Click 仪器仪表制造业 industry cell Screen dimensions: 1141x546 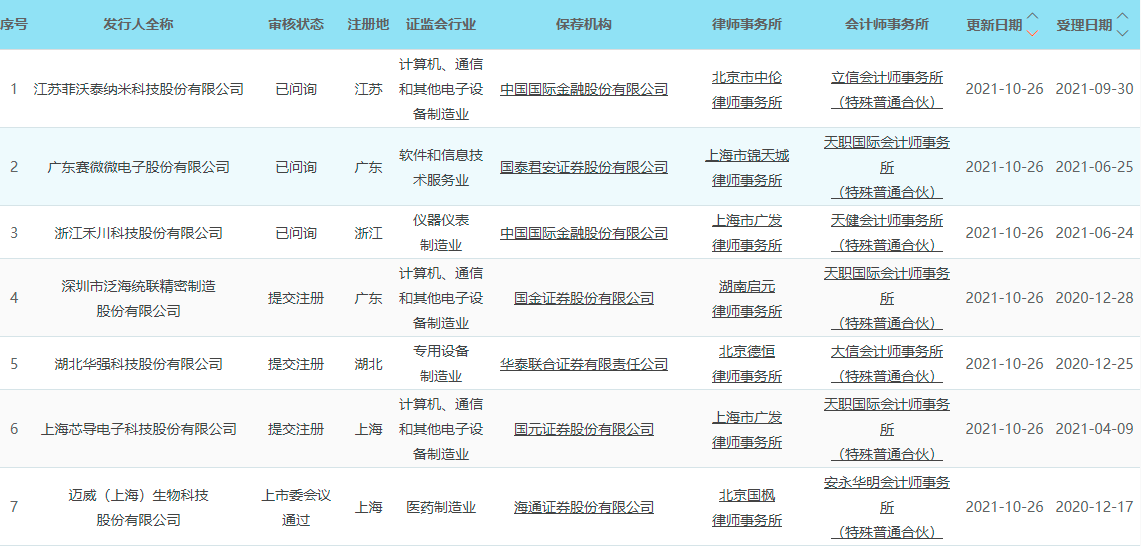441,233
